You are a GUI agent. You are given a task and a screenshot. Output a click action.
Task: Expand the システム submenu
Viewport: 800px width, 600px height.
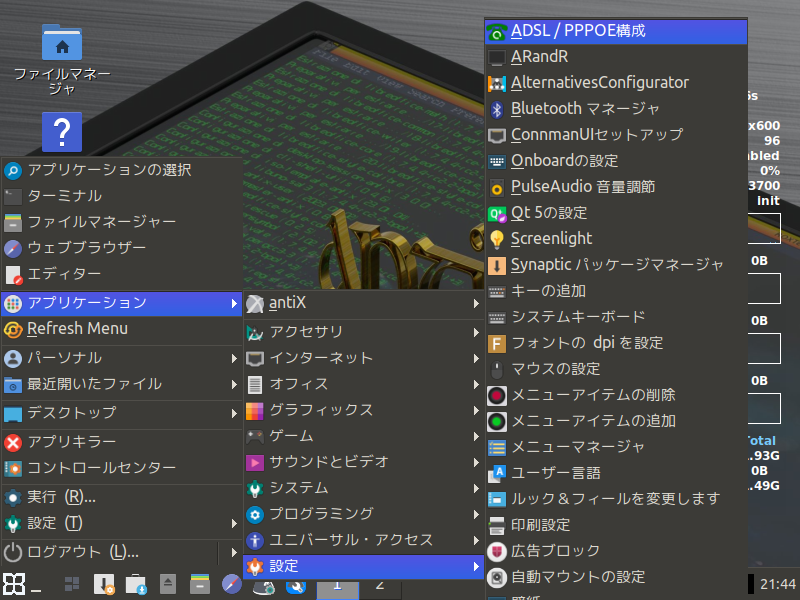(x=364, y=488)
